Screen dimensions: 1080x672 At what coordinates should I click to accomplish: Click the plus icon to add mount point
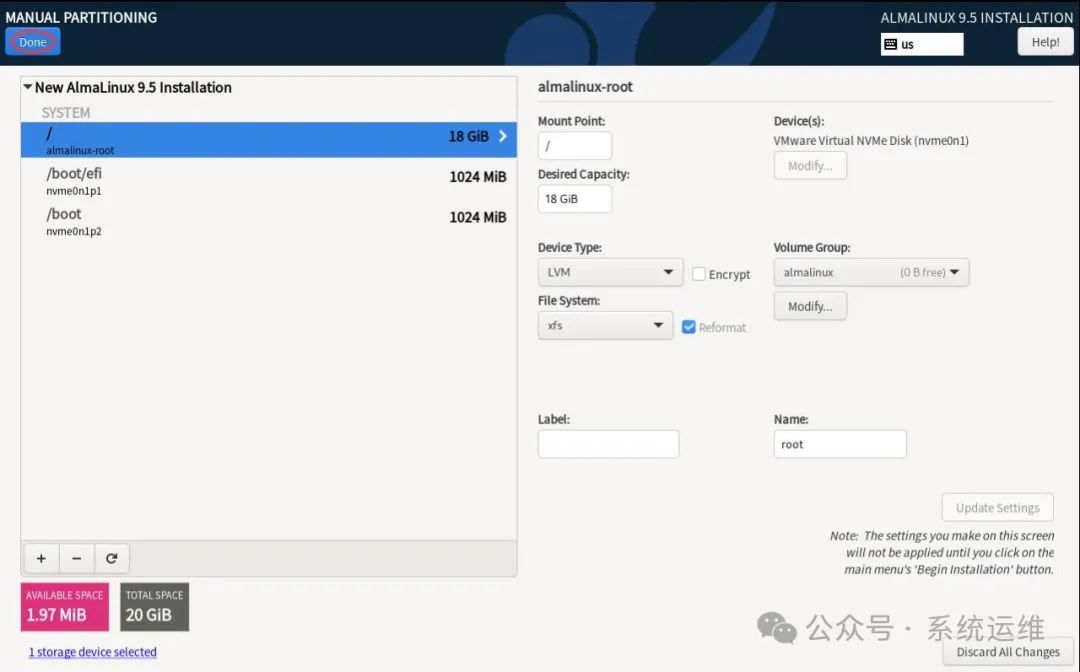point(41,558)
